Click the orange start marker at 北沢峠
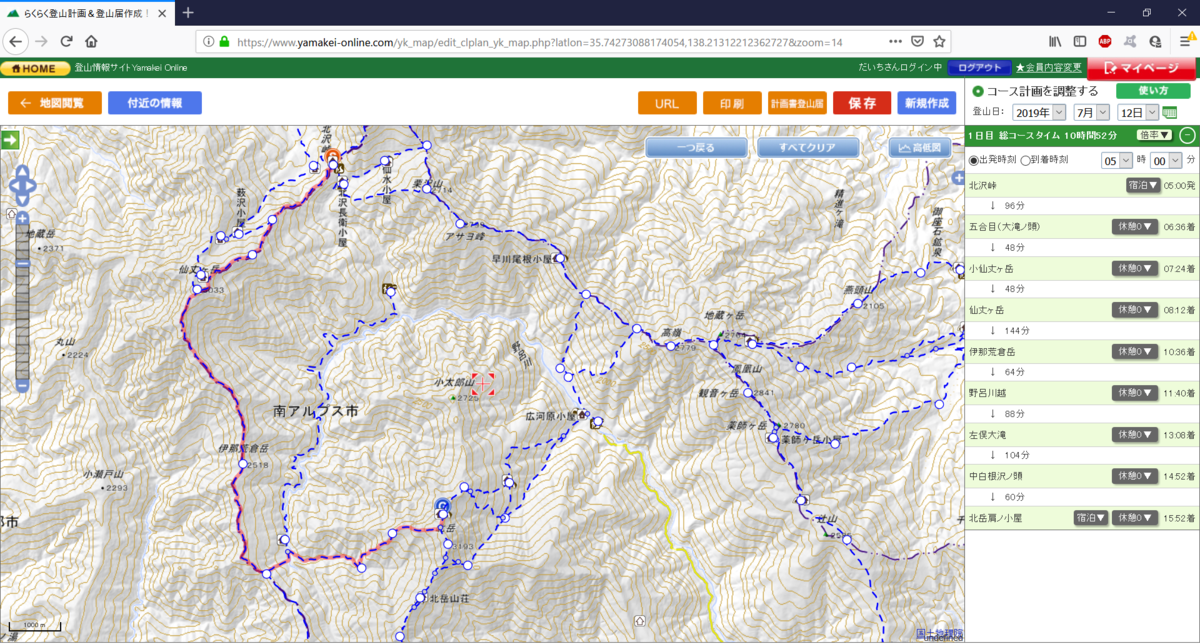 tap(331, 157)
